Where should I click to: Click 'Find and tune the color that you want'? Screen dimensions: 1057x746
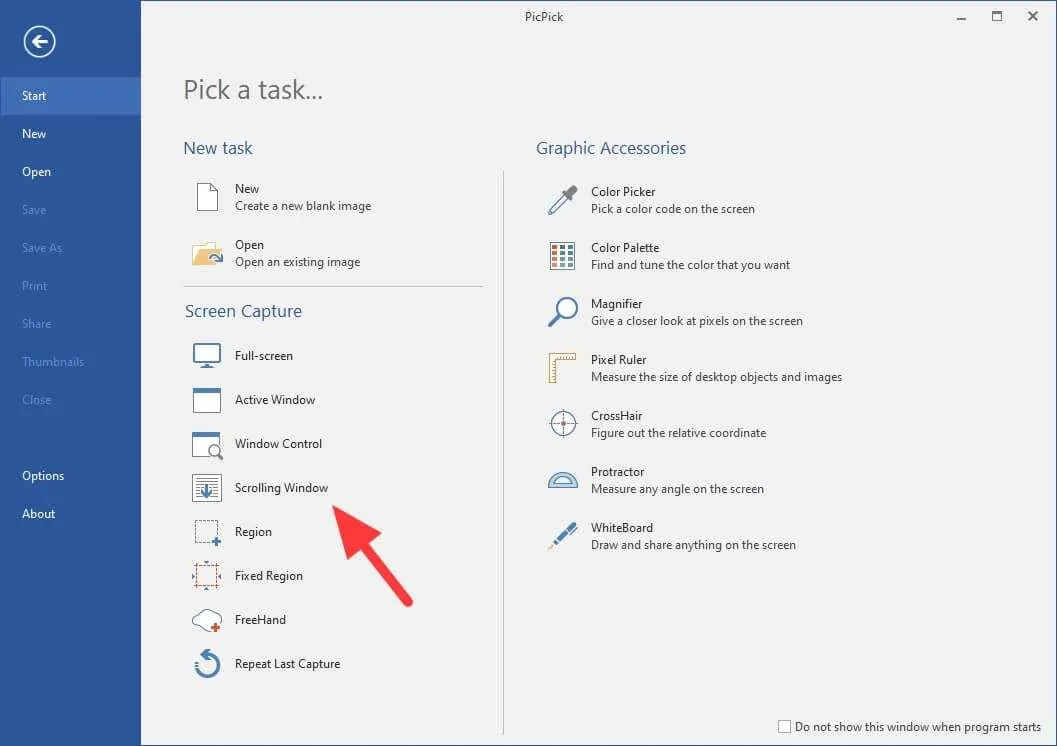point(690,265)
